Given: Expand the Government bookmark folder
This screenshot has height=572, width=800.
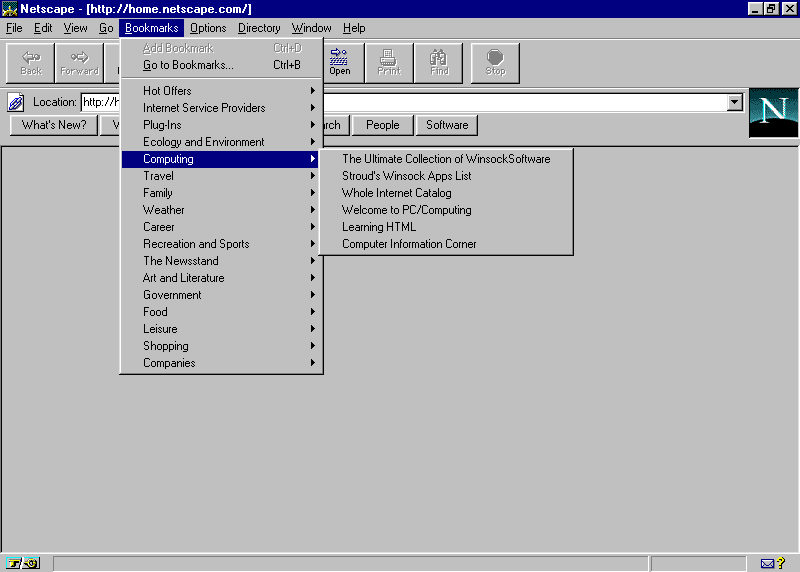Looking at the screenshot, I should 222,295.
